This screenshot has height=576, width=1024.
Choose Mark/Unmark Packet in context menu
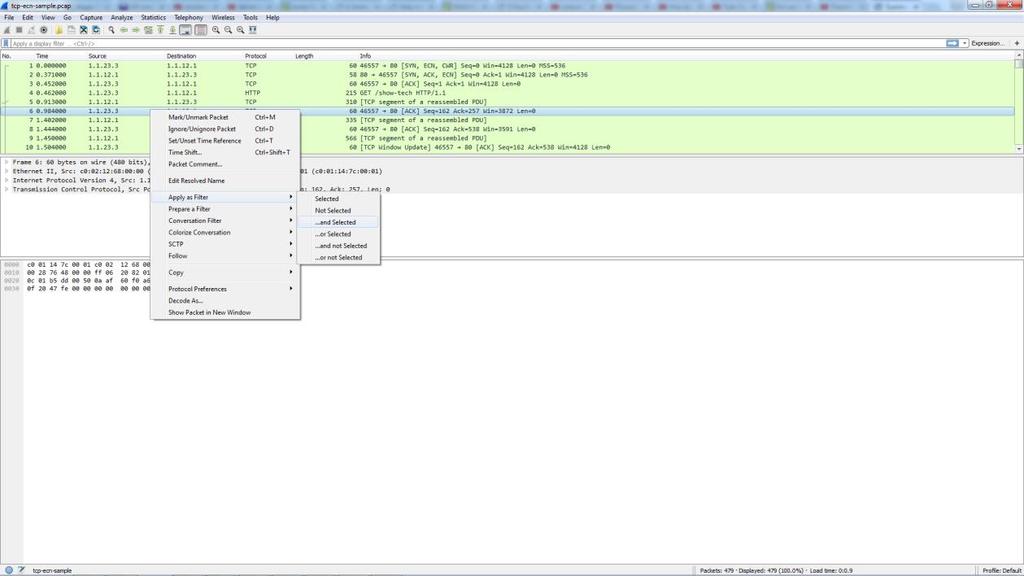pos(225,117)
